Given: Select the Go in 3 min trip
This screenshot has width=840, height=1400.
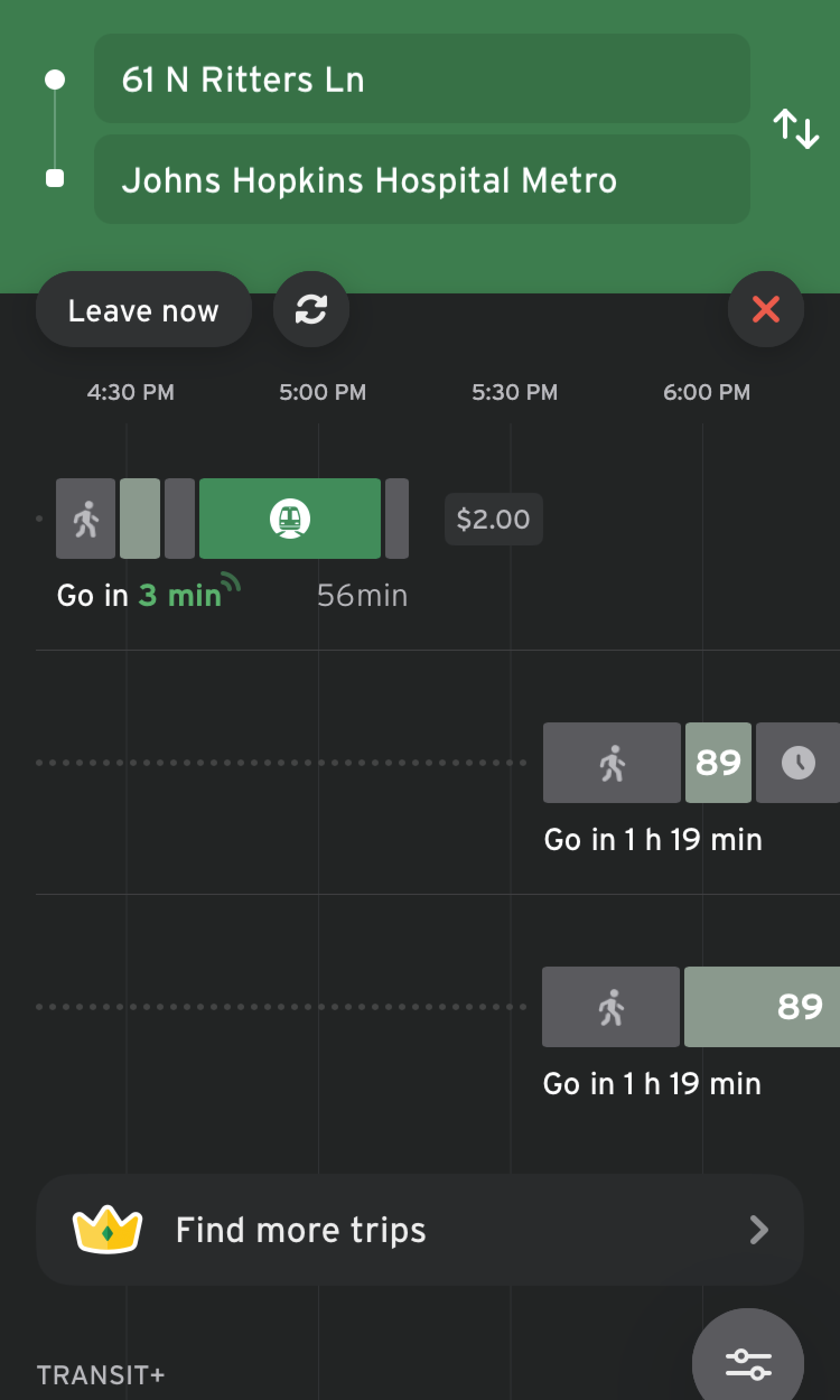Looking at the screenshot, I should point(139,595).
